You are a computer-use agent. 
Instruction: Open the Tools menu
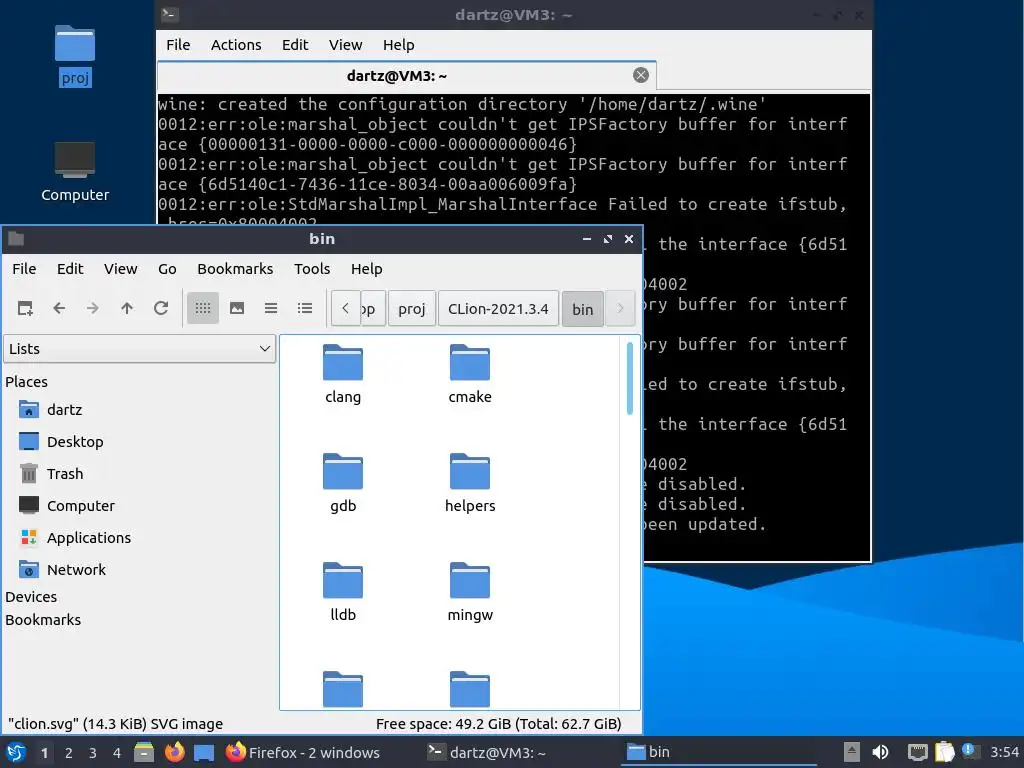tap(312, 269)
